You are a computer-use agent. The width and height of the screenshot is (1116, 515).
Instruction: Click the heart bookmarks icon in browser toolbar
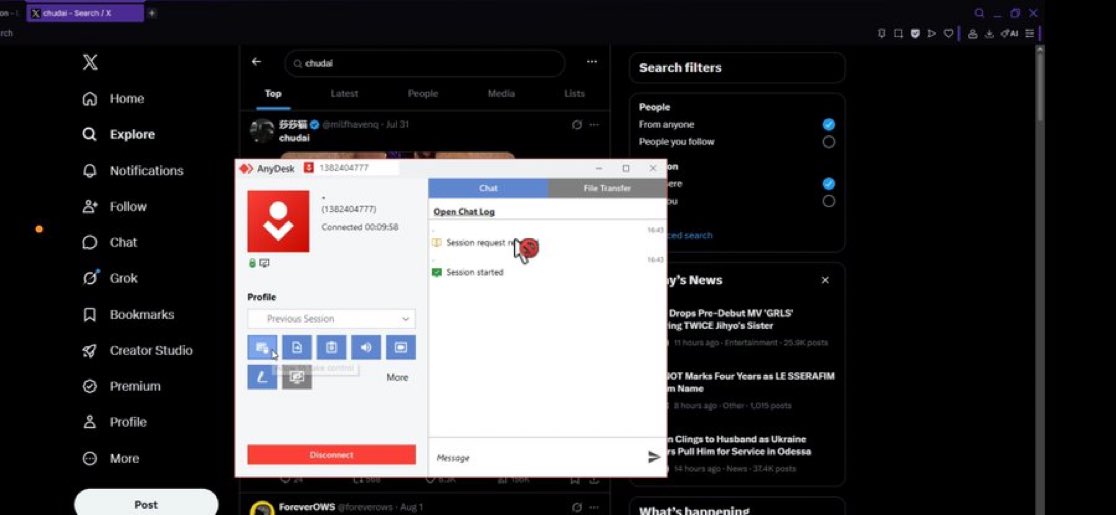point(948,33)
